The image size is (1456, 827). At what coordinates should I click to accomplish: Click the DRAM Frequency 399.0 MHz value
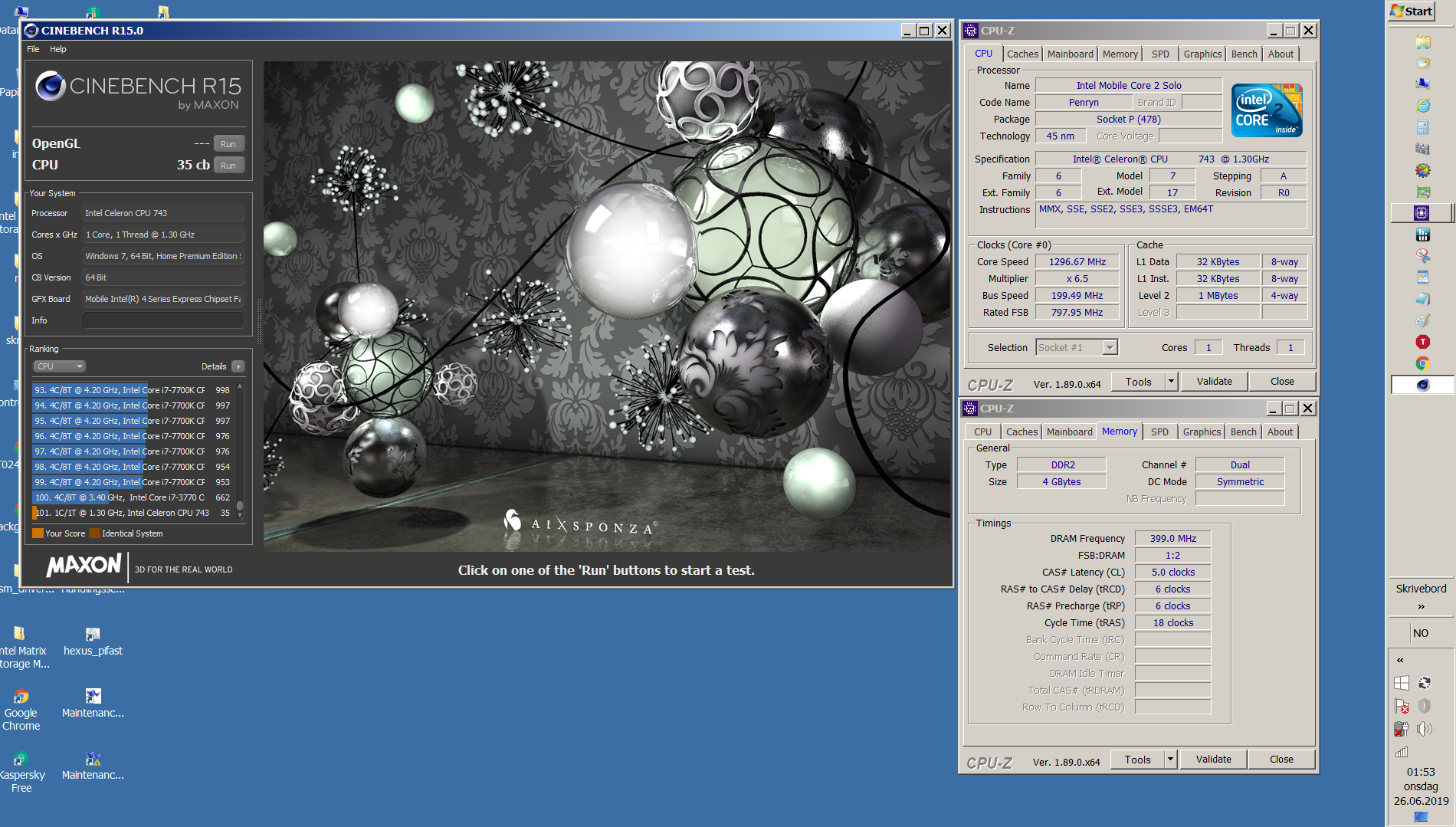pos(1172,538)
